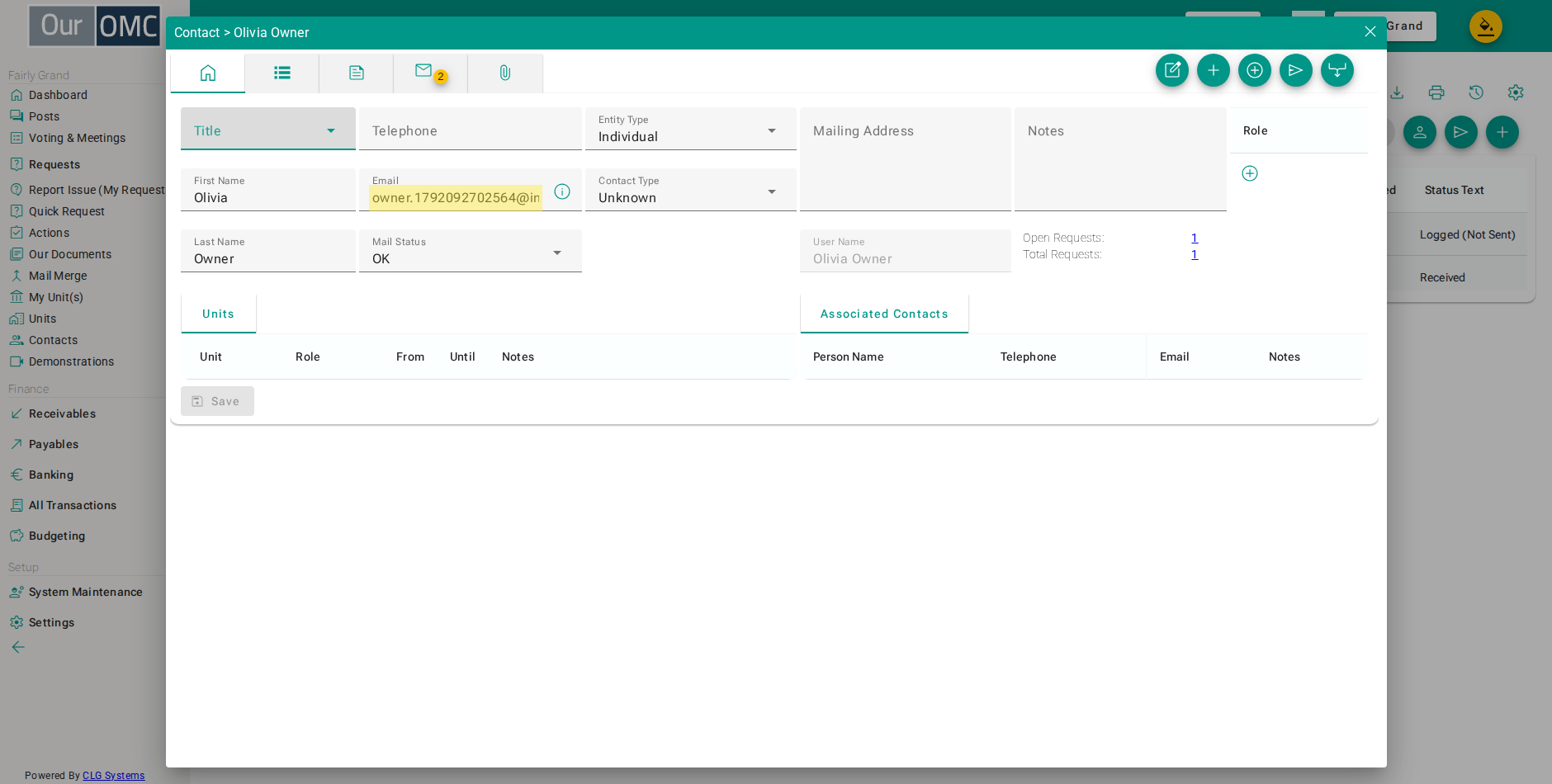
Task: Open the notes document tab
Action: point(356,73)
